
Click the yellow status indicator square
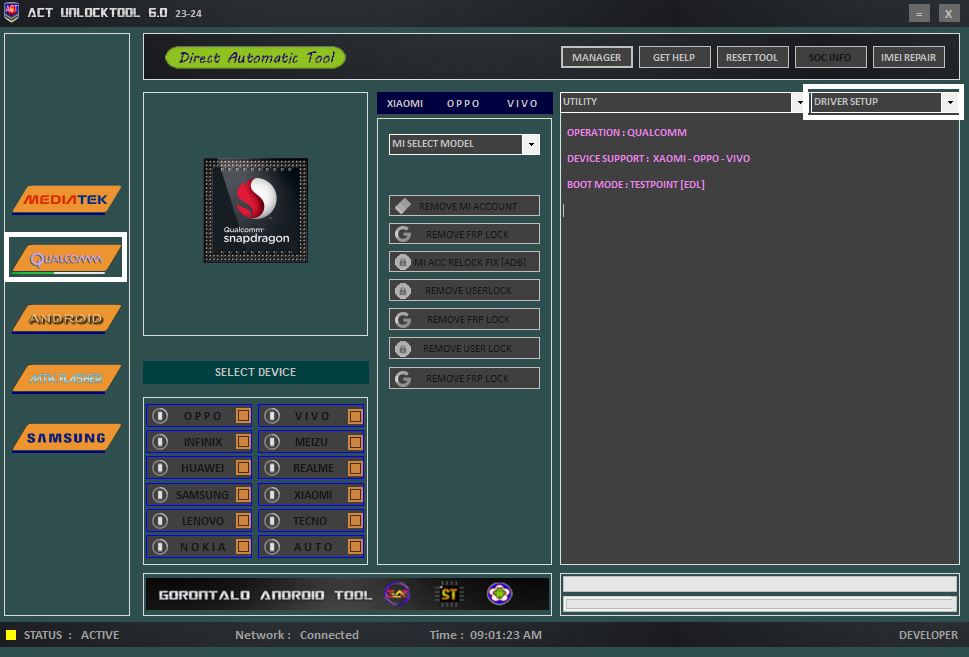pyautogui.click(x=11, y=635)
